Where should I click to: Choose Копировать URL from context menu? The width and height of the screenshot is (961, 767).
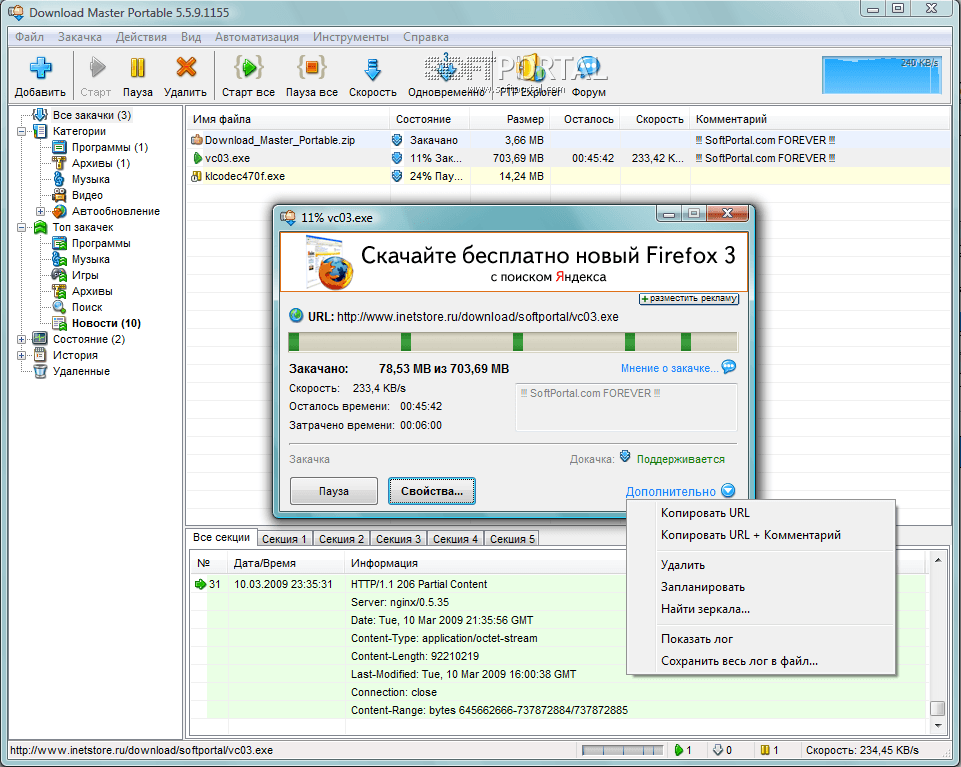click(x=761, y=513)
